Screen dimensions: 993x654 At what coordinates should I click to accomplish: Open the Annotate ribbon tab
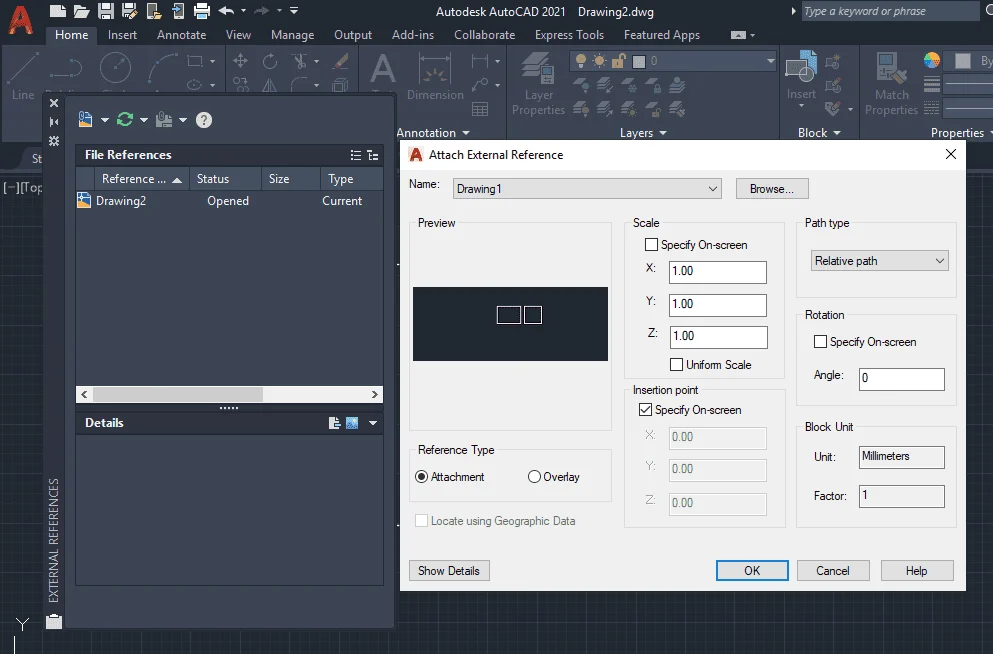click(182, 35)
